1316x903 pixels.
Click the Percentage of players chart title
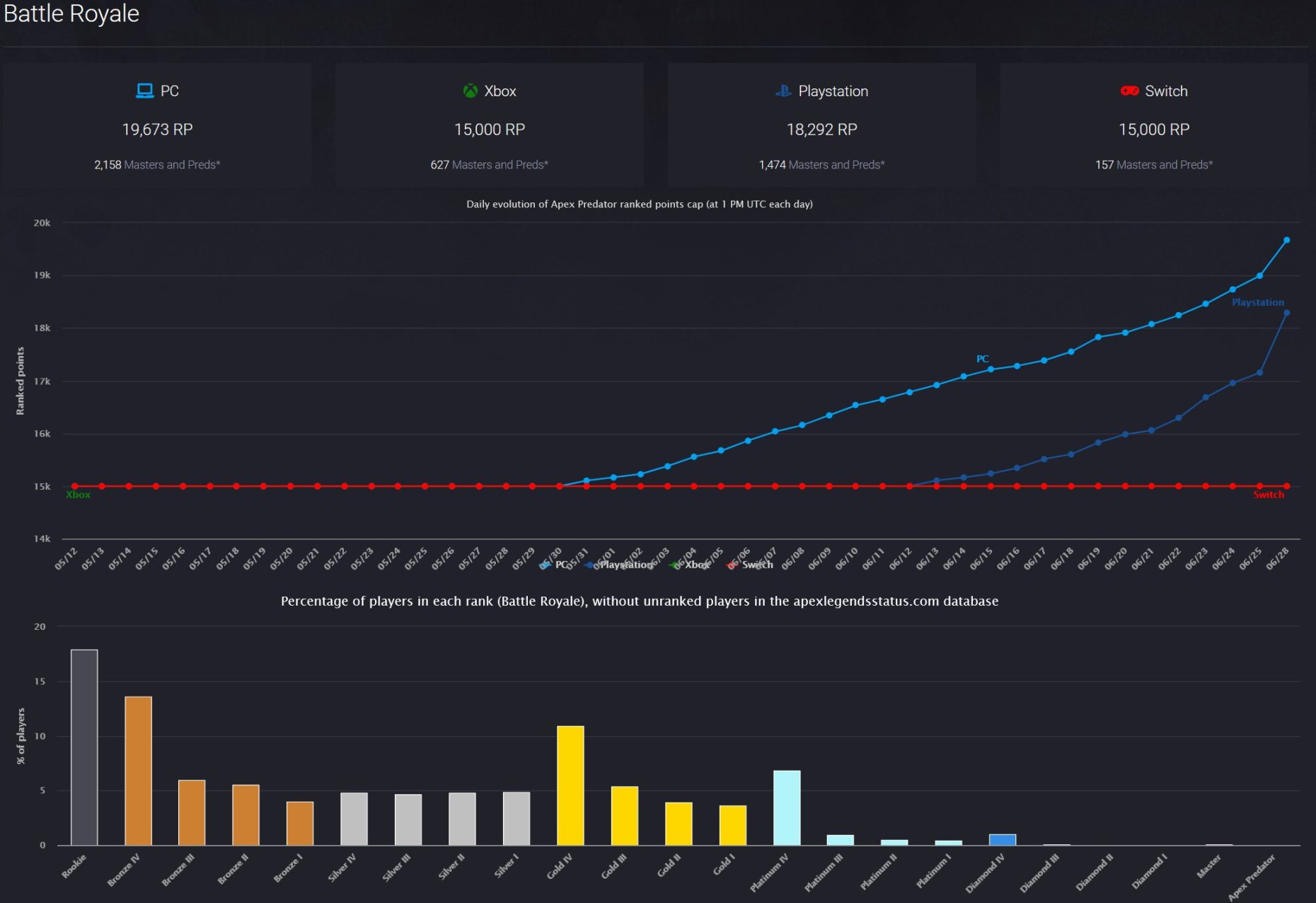640,601
